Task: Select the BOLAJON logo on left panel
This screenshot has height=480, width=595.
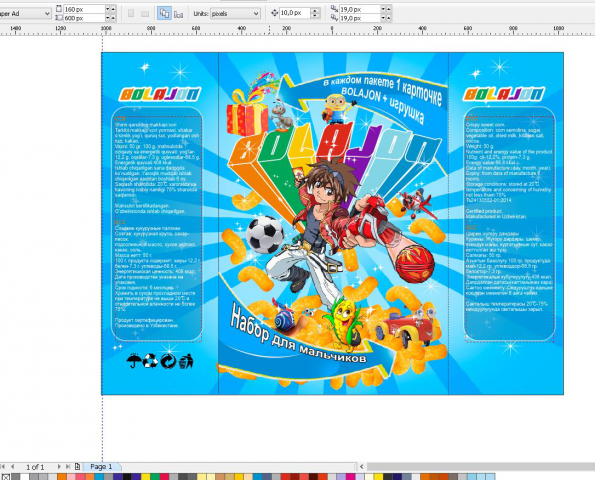Action: click(x=160, y=94)
